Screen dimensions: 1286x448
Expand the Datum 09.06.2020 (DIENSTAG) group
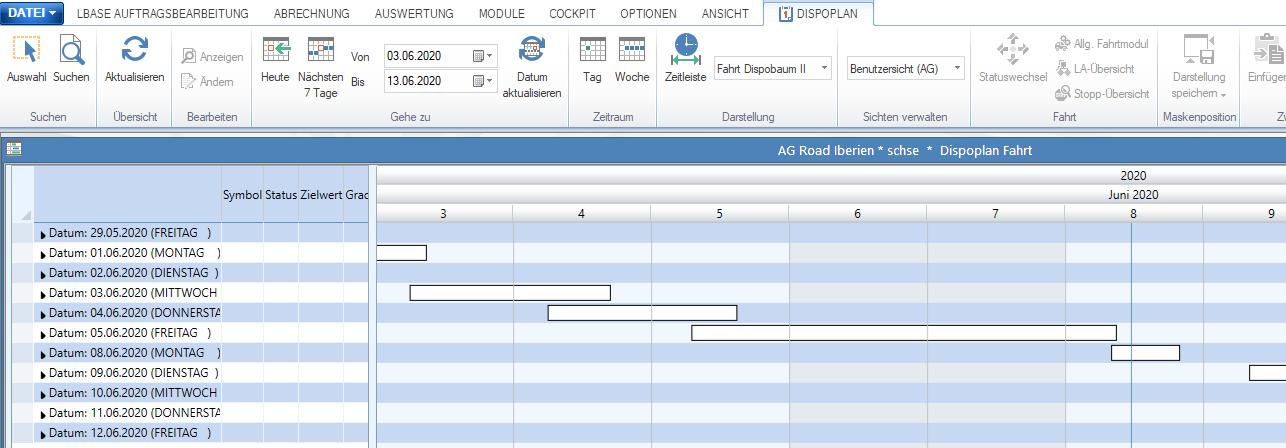tap(43, 374)
